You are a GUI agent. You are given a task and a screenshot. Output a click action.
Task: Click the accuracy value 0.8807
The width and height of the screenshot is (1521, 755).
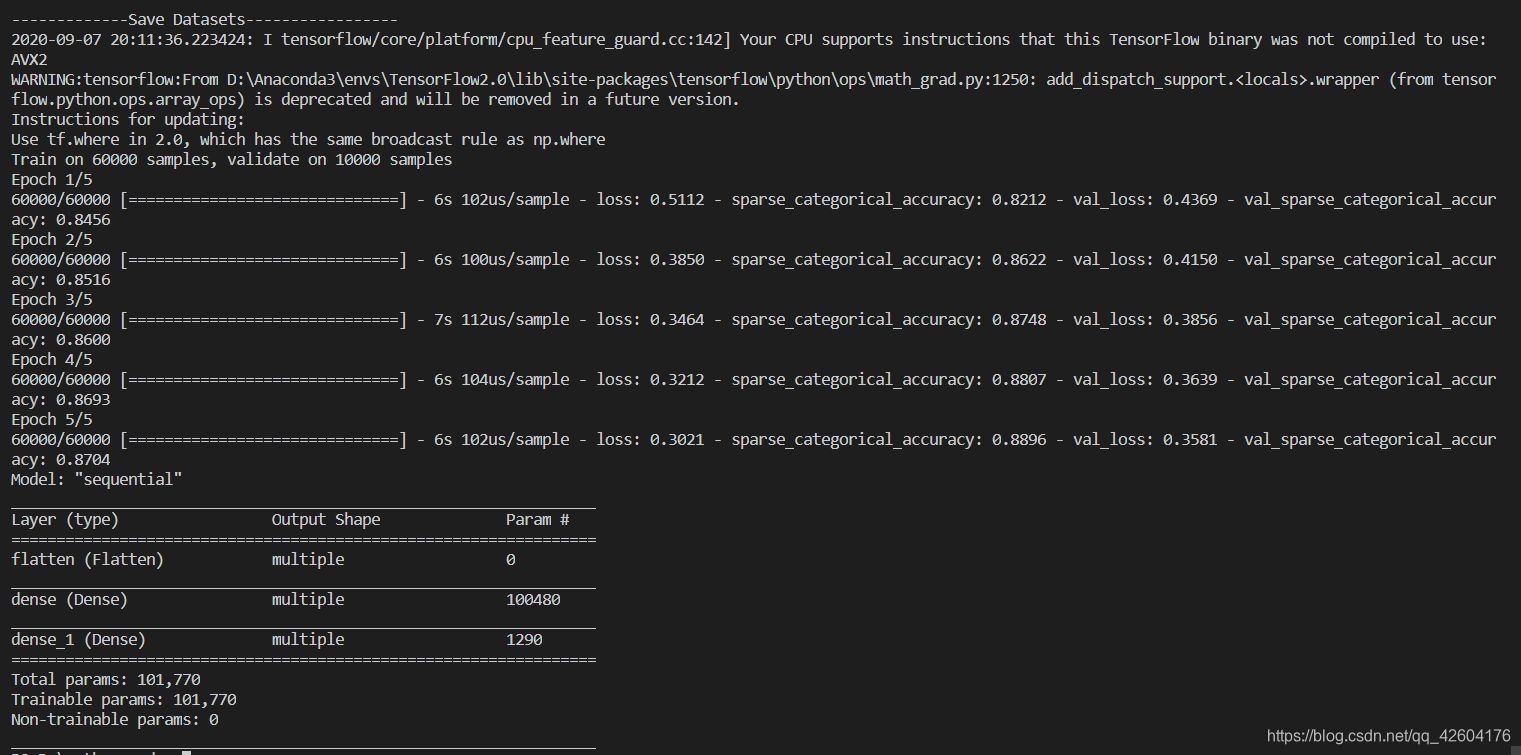(x=1019, y=380)
